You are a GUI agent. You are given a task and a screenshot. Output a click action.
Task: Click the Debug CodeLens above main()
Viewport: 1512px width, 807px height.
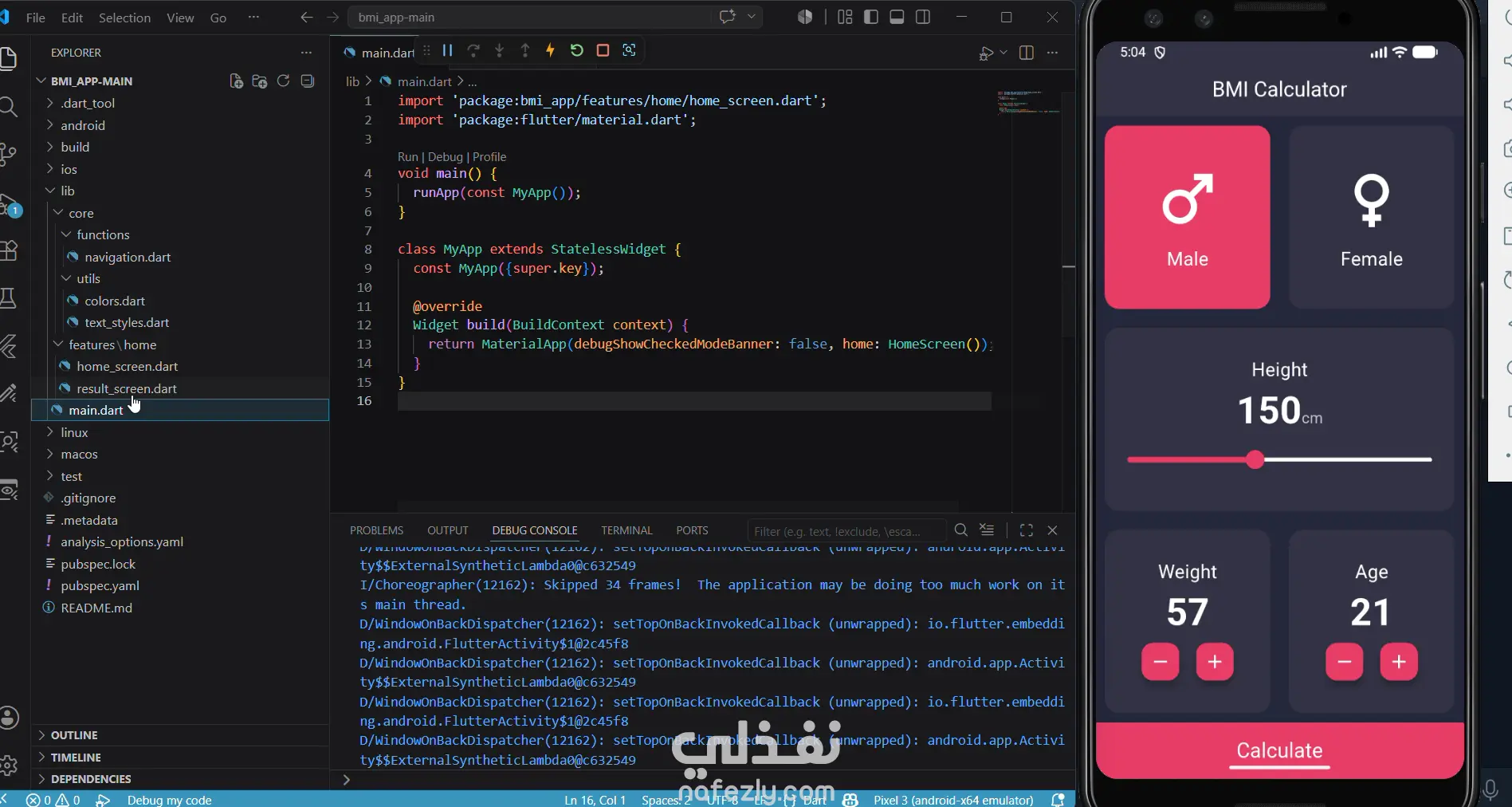point(445,157)
